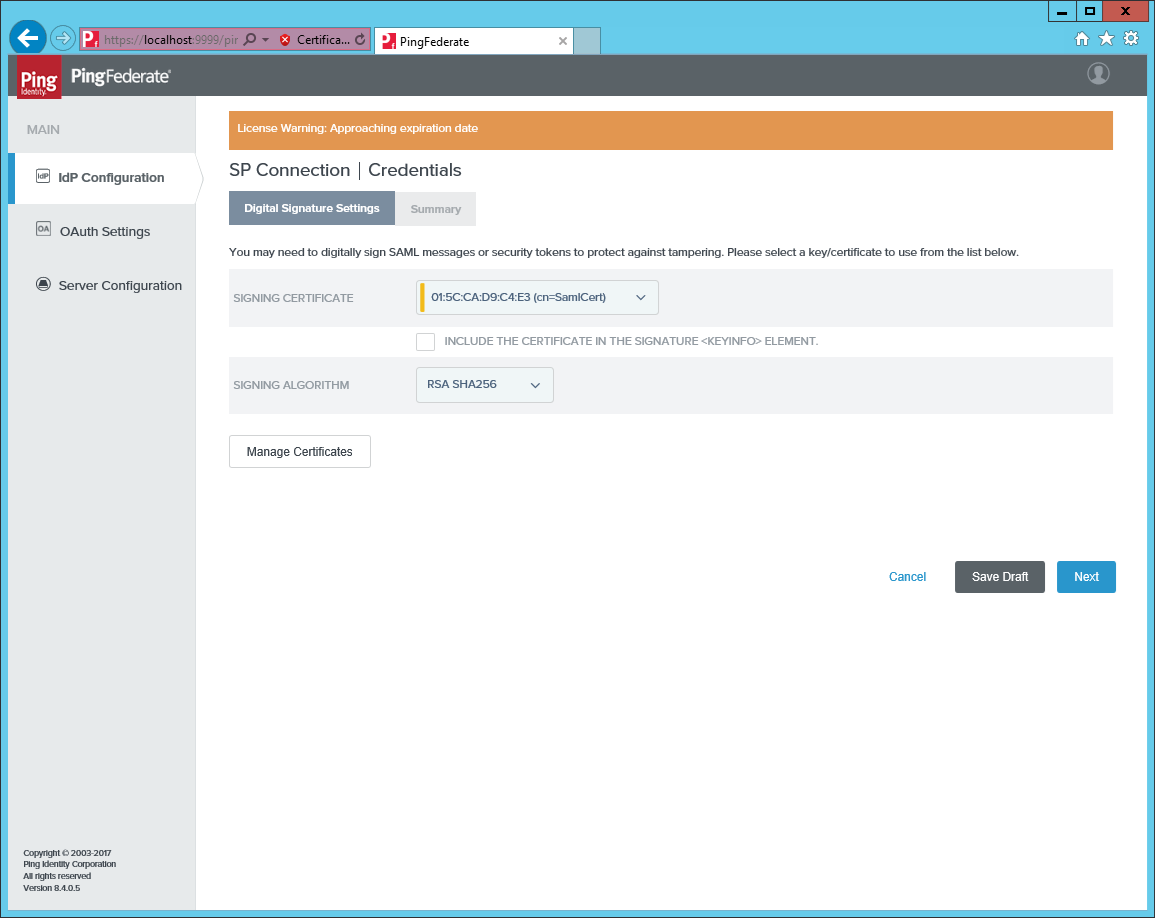1155x918 pixels.
Task: Click the 'SP Connection | Credentials' heading
Action: 345,170
